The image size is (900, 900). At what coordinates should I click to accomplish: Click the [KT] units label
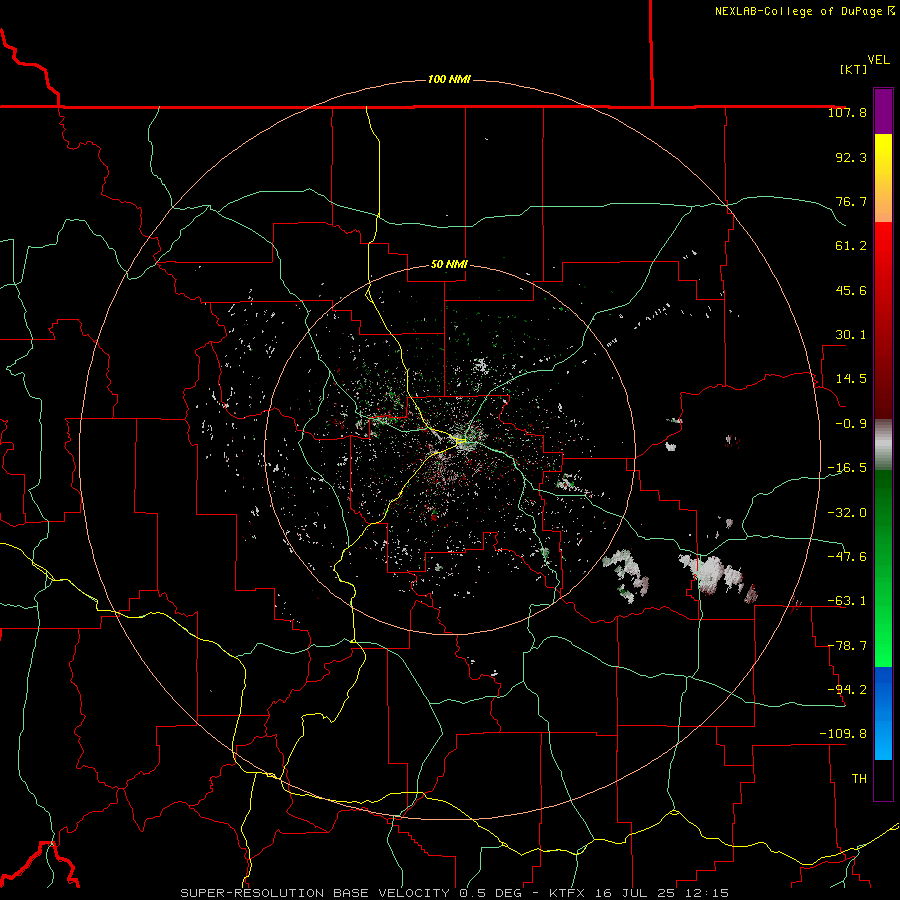853,69
